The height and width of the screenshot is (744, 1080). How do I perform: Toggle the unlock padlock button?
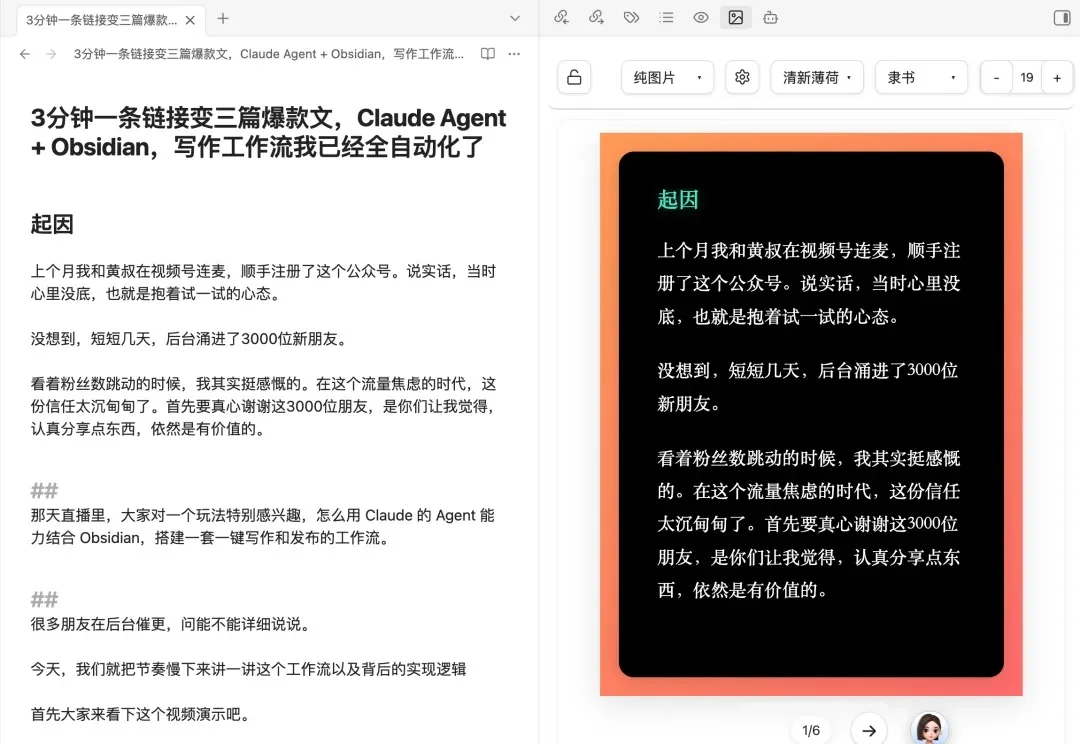[x=574, y=77]
